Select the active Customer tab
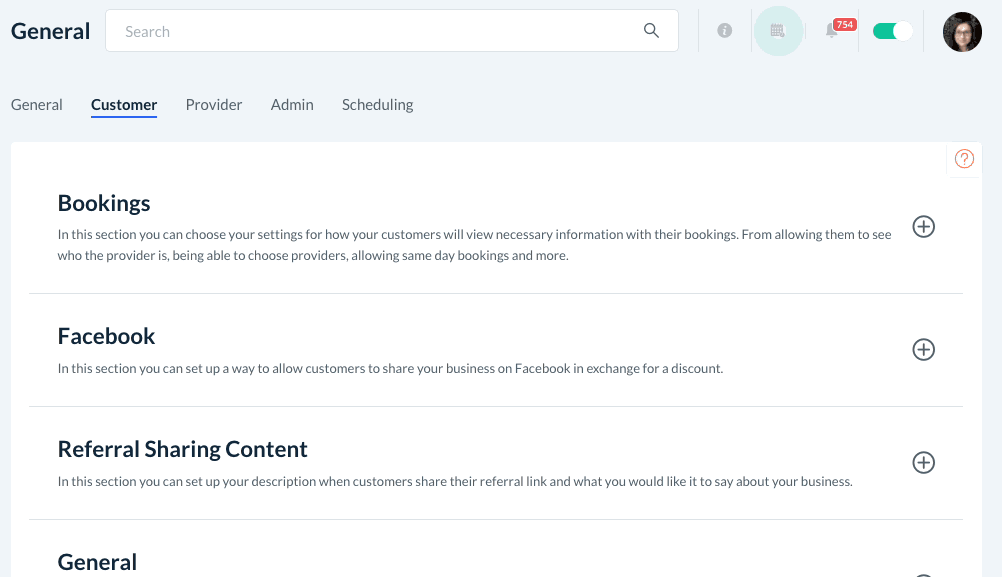Viewport: 1002px width, 577px height. (x=124, y=105)
